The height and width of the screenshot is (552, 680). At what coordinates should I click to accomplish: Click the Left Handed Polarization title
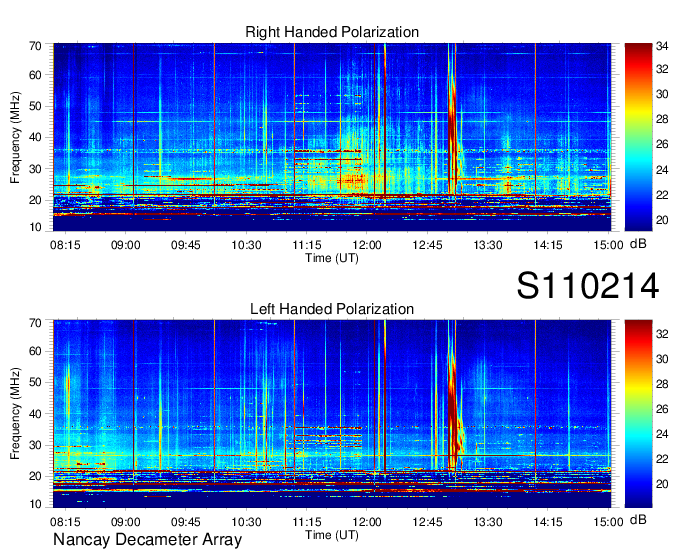coord(332,309)
